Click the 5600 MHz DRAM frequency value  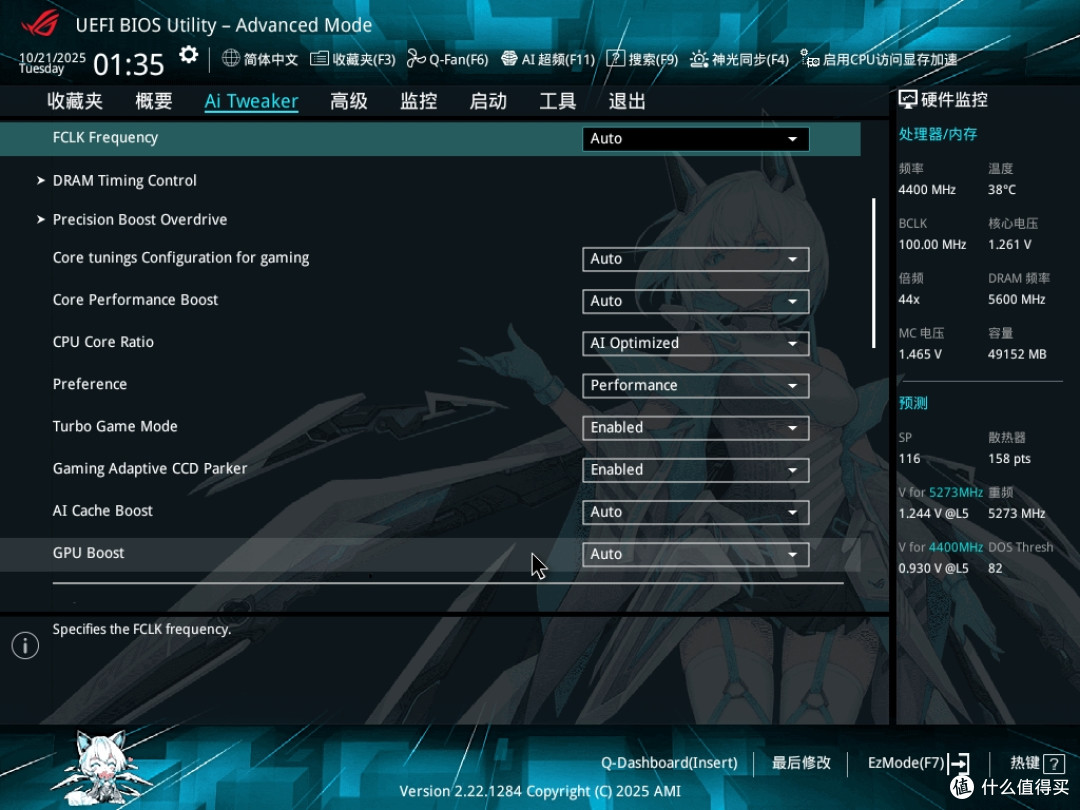coord(1017,300)
